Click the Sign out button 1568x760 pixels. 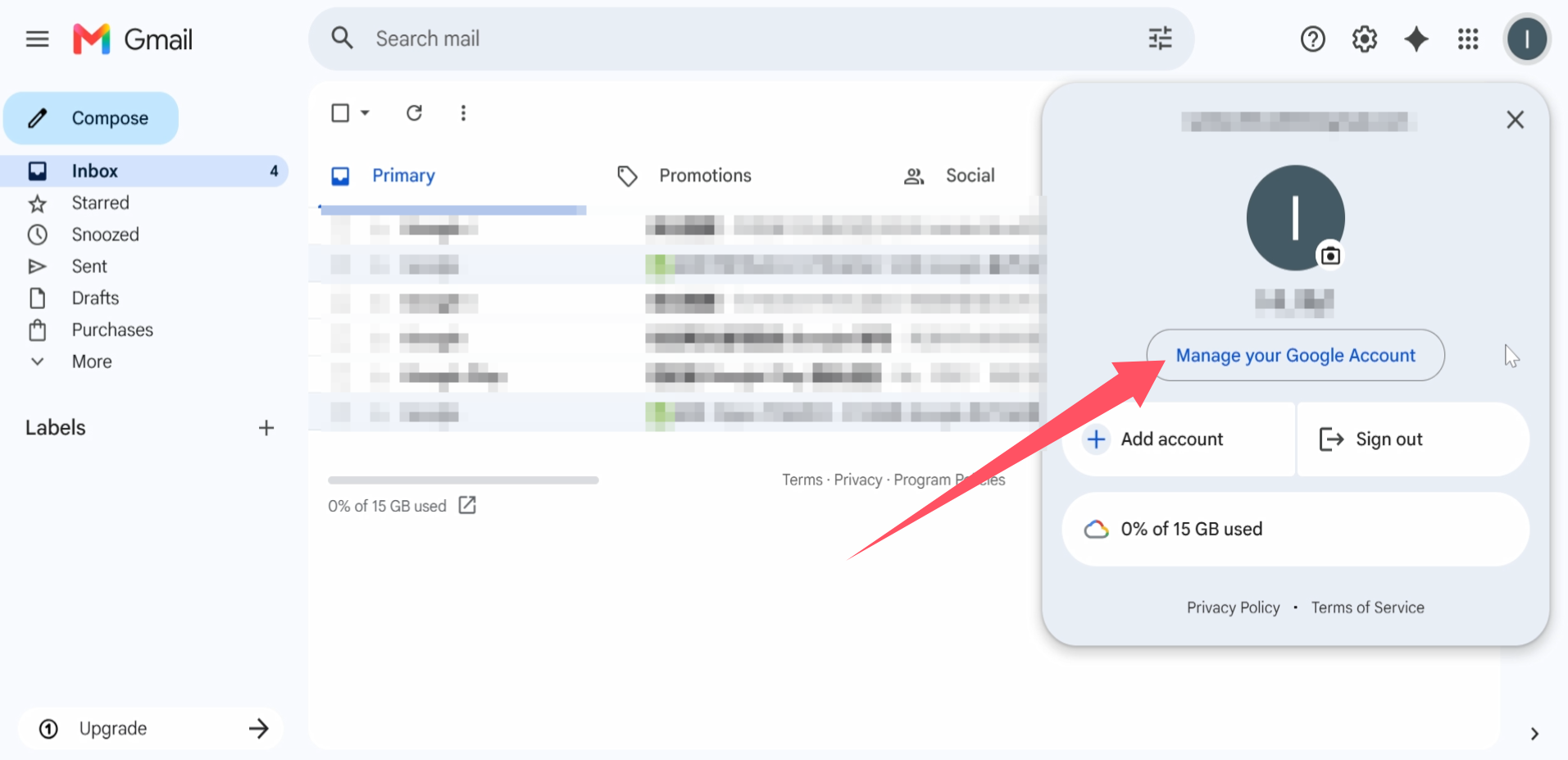1413,439
